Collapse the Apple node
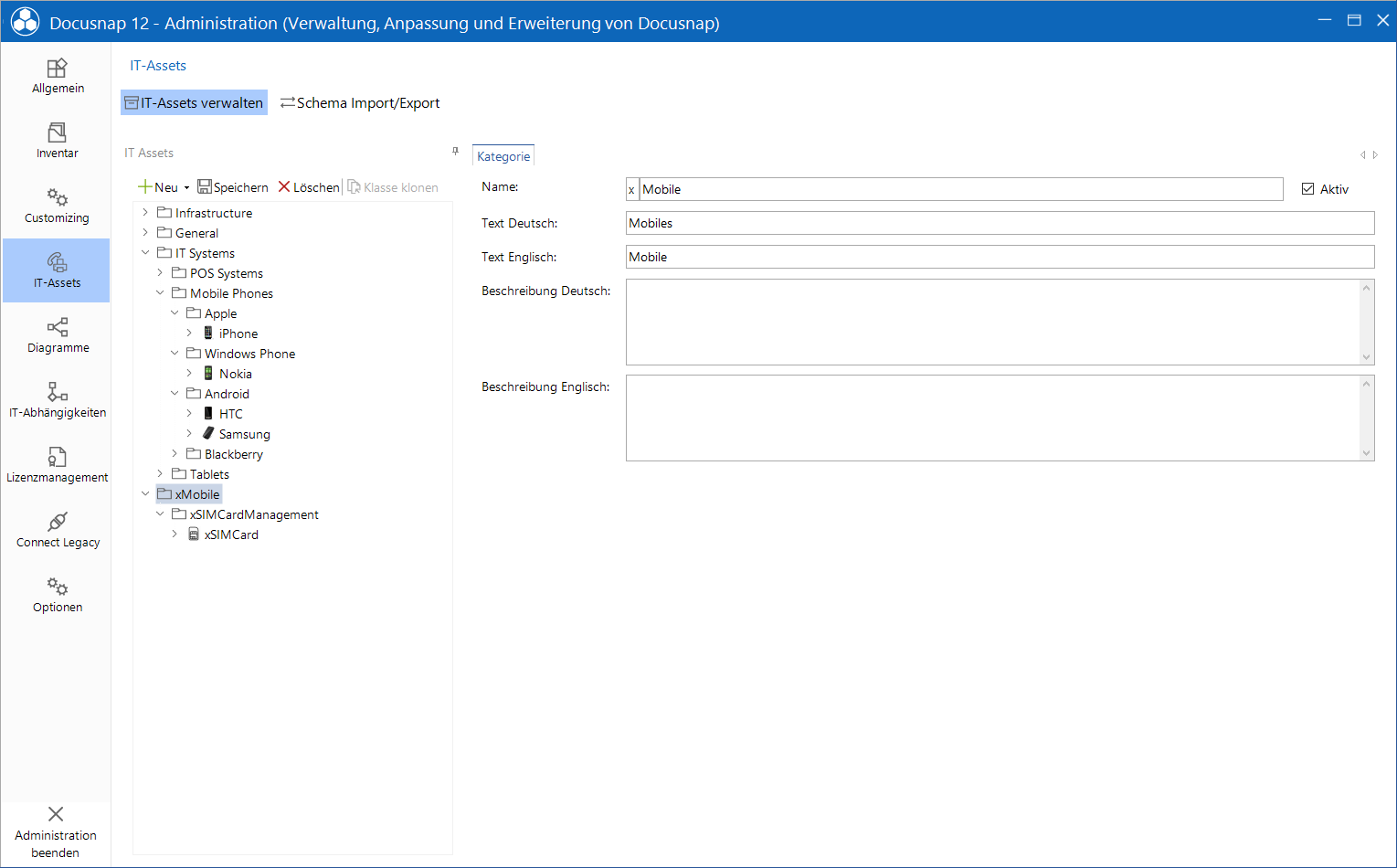The image size is (1397, 868). click(175, 313)
